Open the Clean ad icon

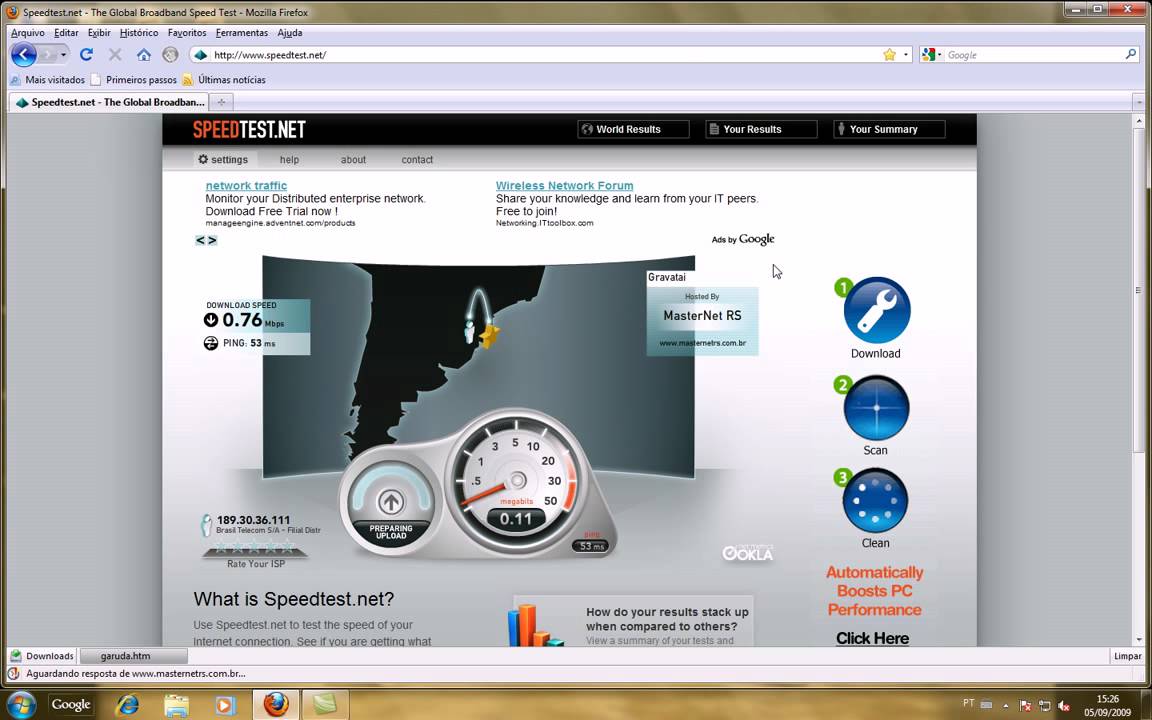(x=876, y=501)
